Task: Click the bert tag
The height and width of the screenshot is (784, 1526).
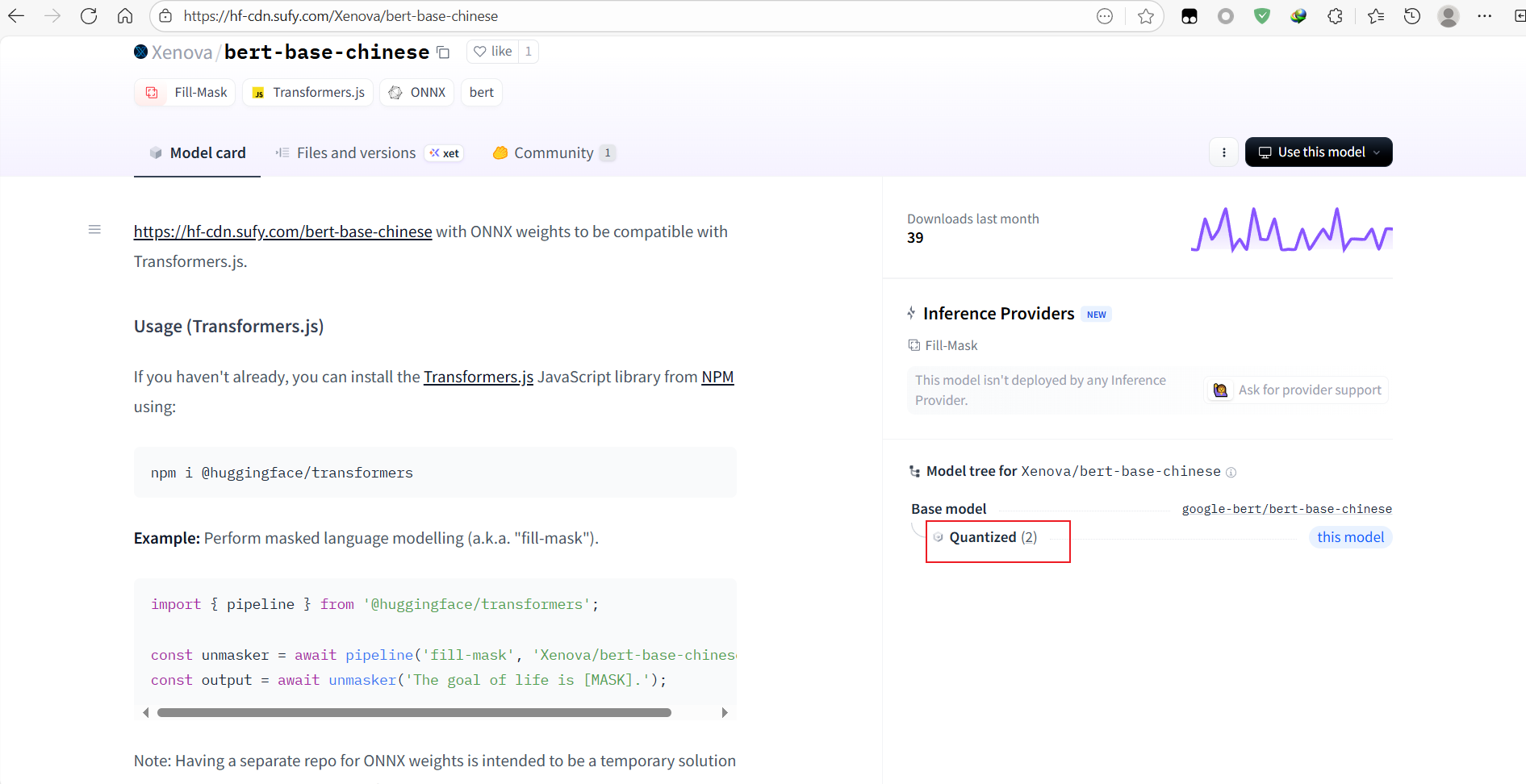Action: click(x=482, y=92)
